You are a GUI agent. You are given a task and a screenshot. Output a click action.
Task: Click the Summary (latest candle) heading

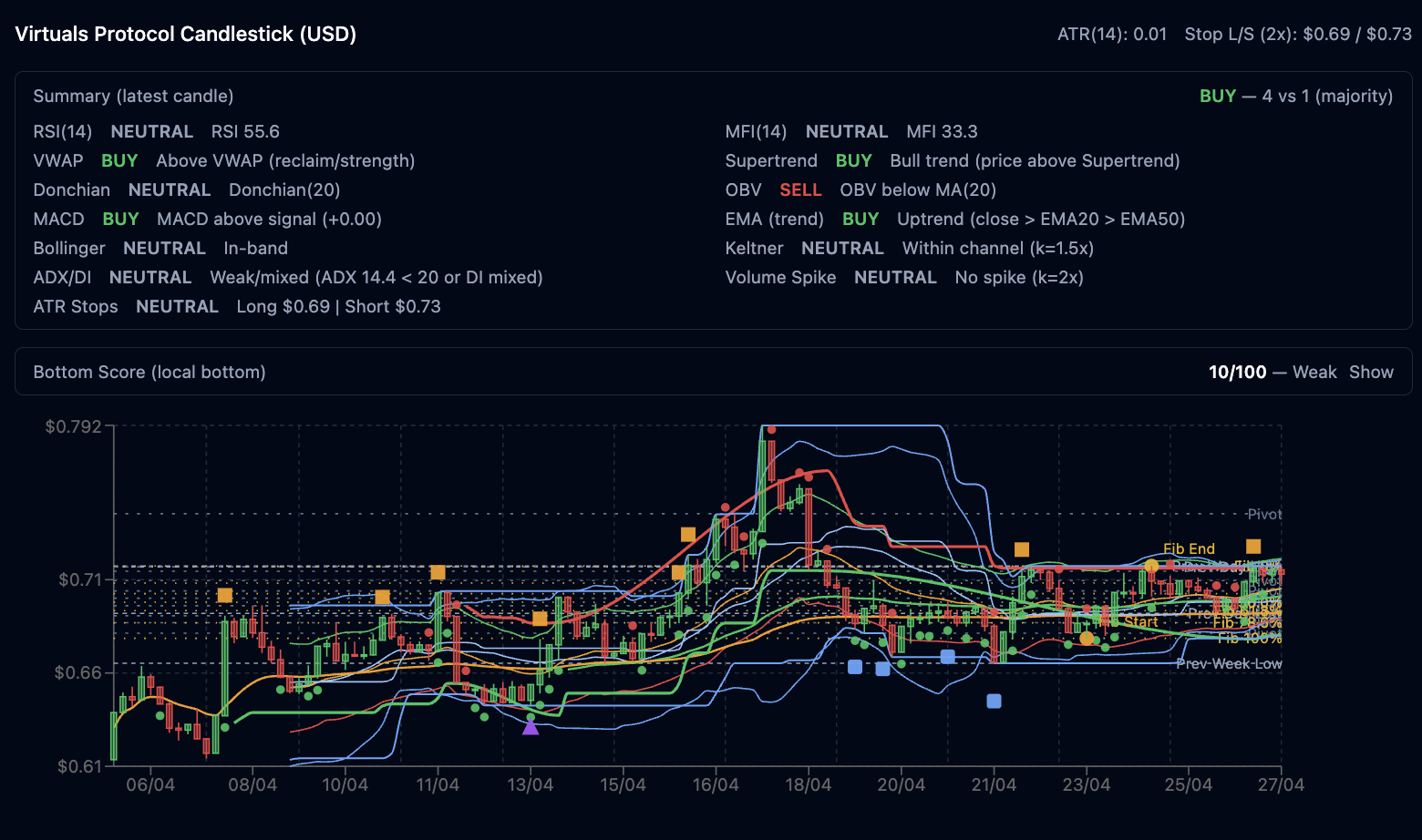tap(133, 96)
